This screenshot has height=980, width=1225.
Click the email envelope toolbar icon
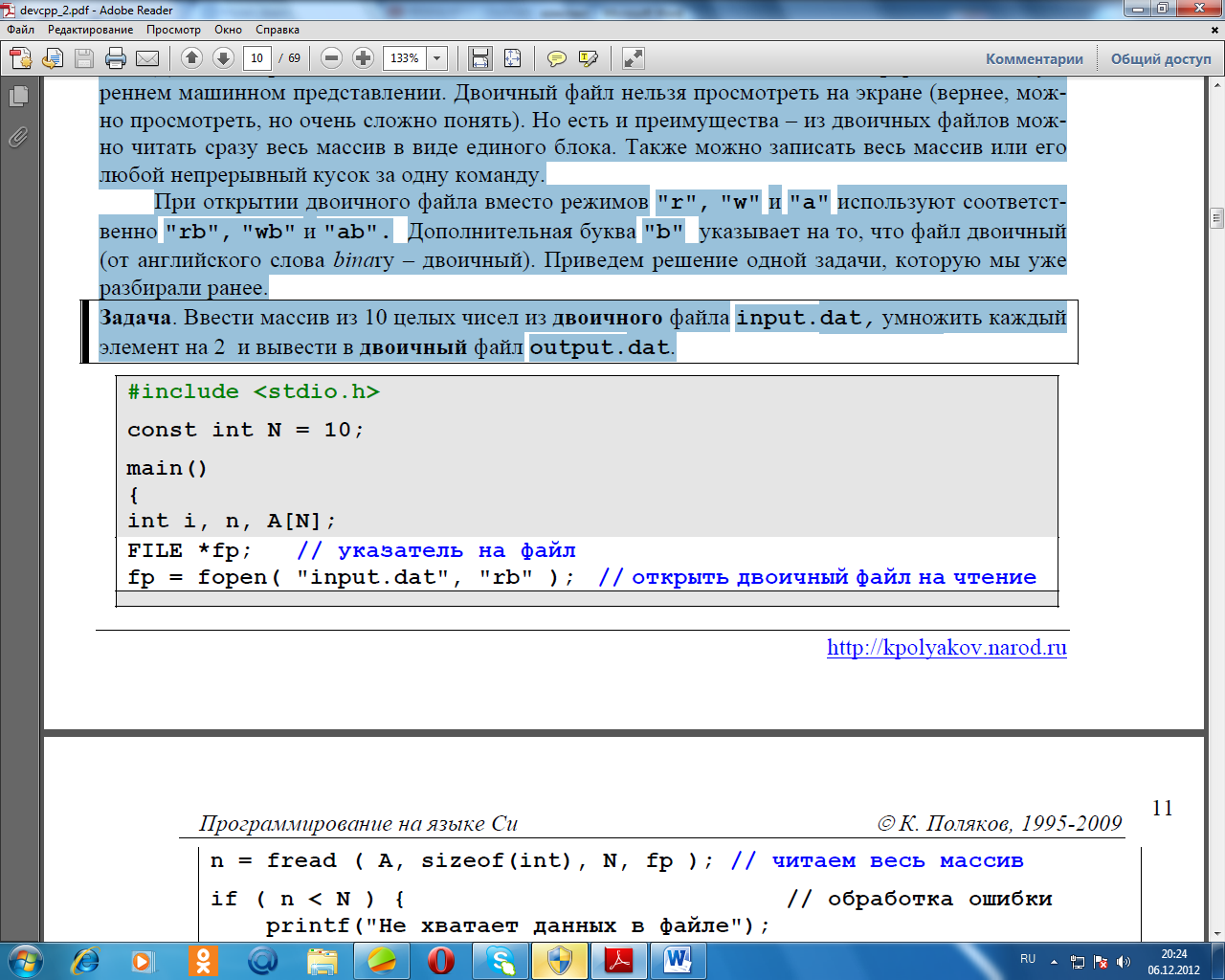(147, 58)
